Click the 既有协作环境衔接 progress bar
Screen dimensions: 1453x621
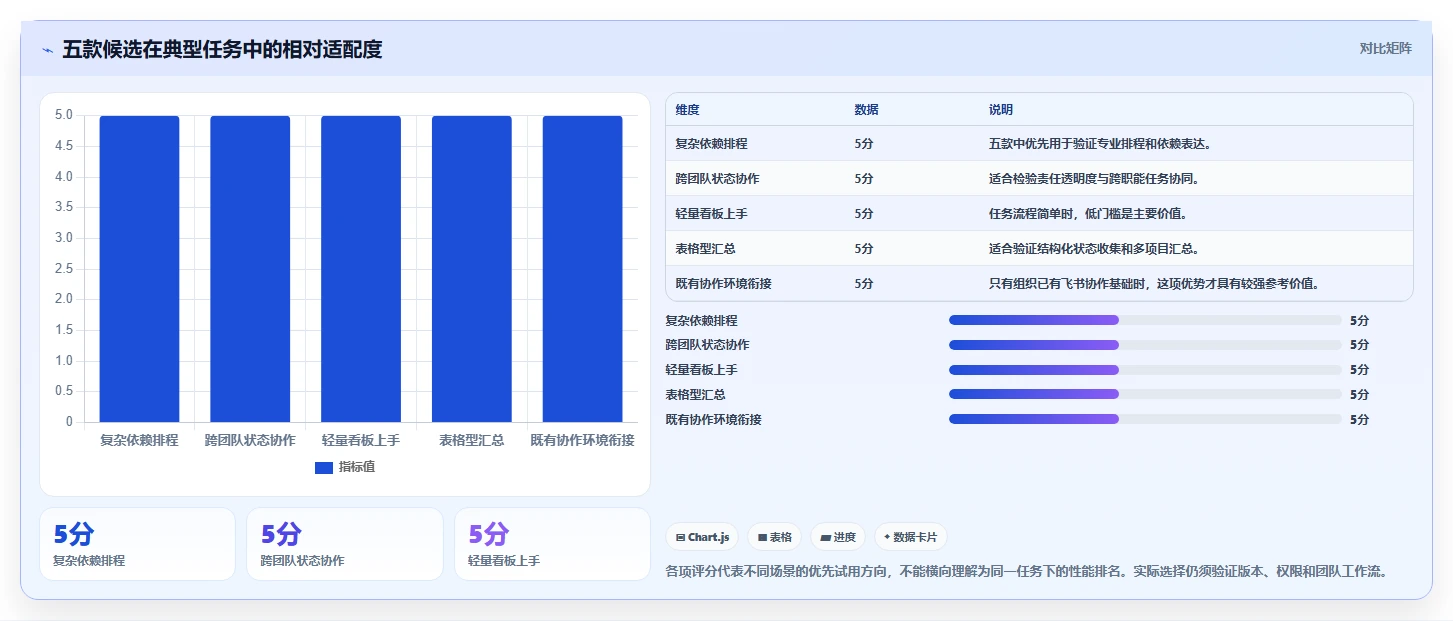click(1145, 419)
